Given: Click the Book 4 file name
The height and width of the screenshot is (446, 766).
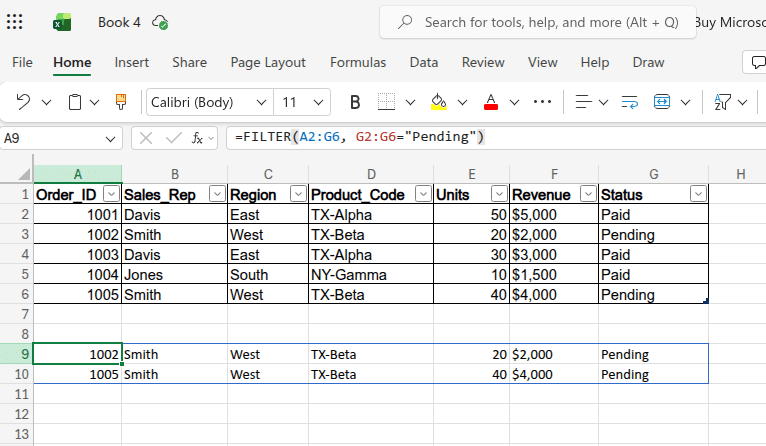Looking at the screenshot, I should tap(119, 22).
